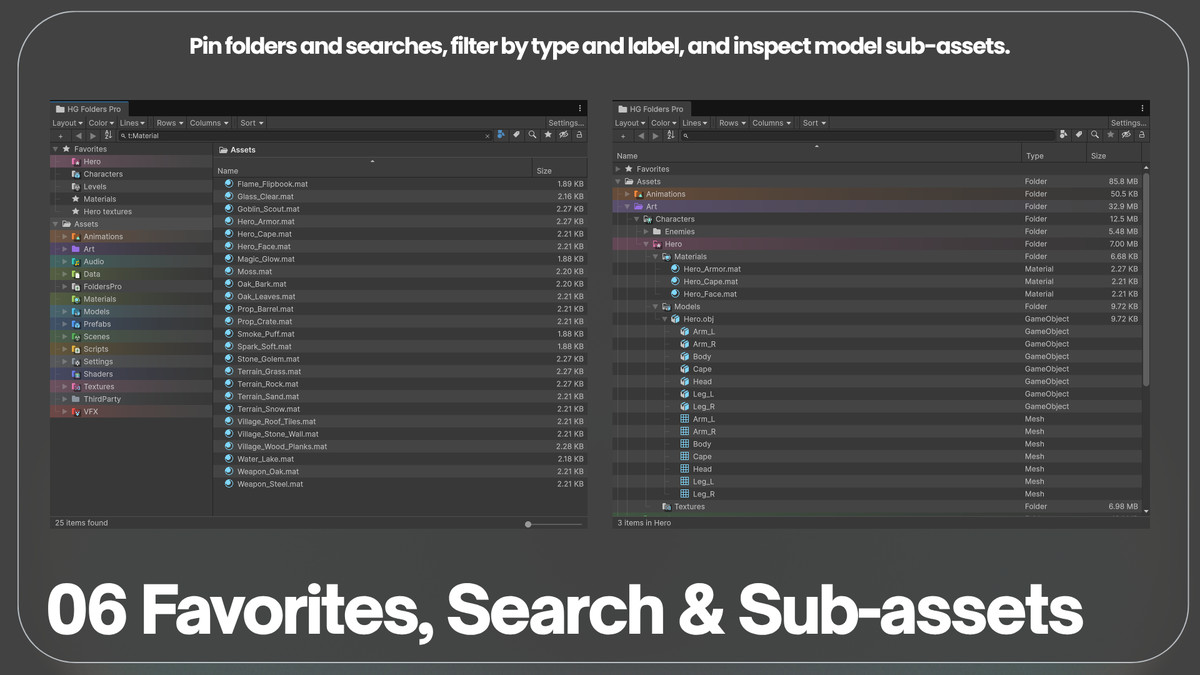The width and height of the screenshot is (1200, 675).
Task: Click the right panel's vertical scrollbar
Action: coord(1146,280)
